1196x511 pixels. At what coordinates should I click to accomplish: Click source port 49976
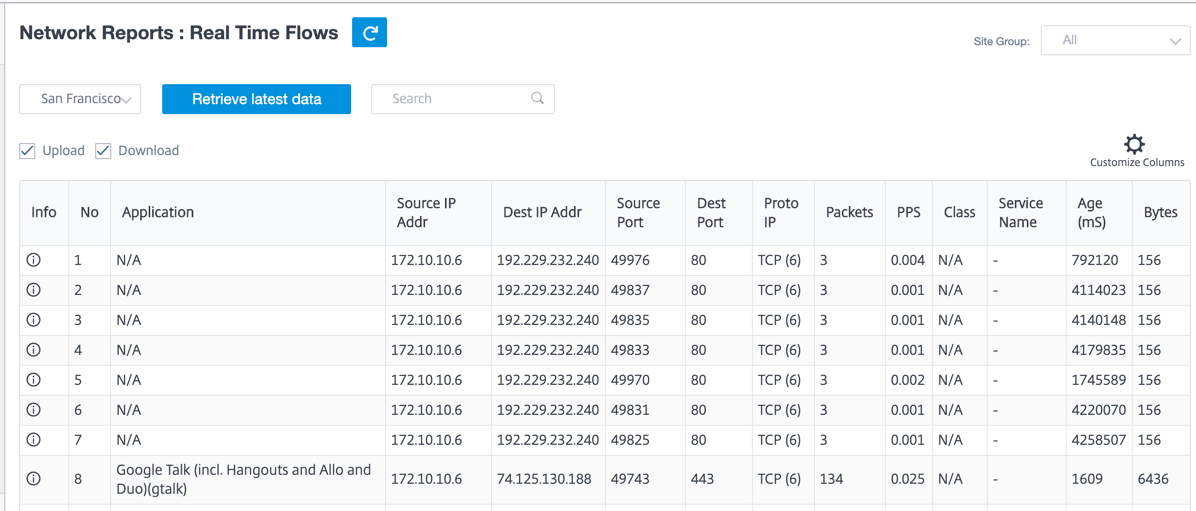click(631, 260)
